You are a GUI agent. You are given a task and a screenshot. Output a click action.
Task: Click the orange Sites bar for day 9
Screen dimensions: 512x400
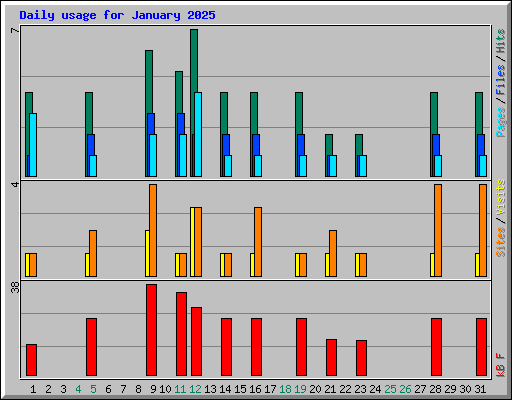tap(153, 230)
